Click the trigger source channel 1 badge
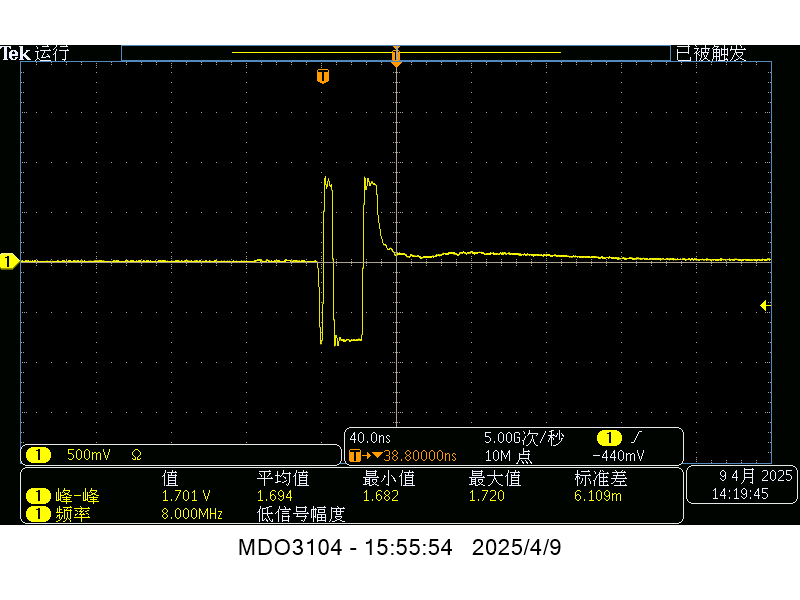 [608, 438]
